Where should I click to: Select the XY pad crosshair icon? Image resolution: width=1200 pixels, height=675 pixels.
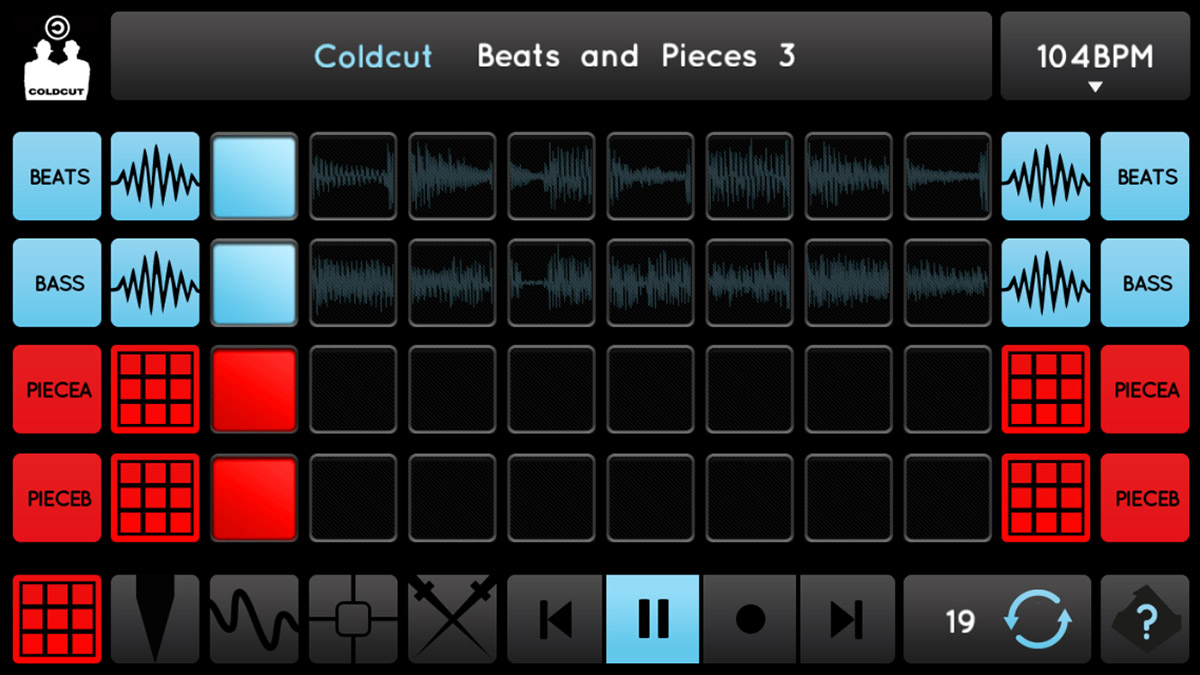pos(353,619)
